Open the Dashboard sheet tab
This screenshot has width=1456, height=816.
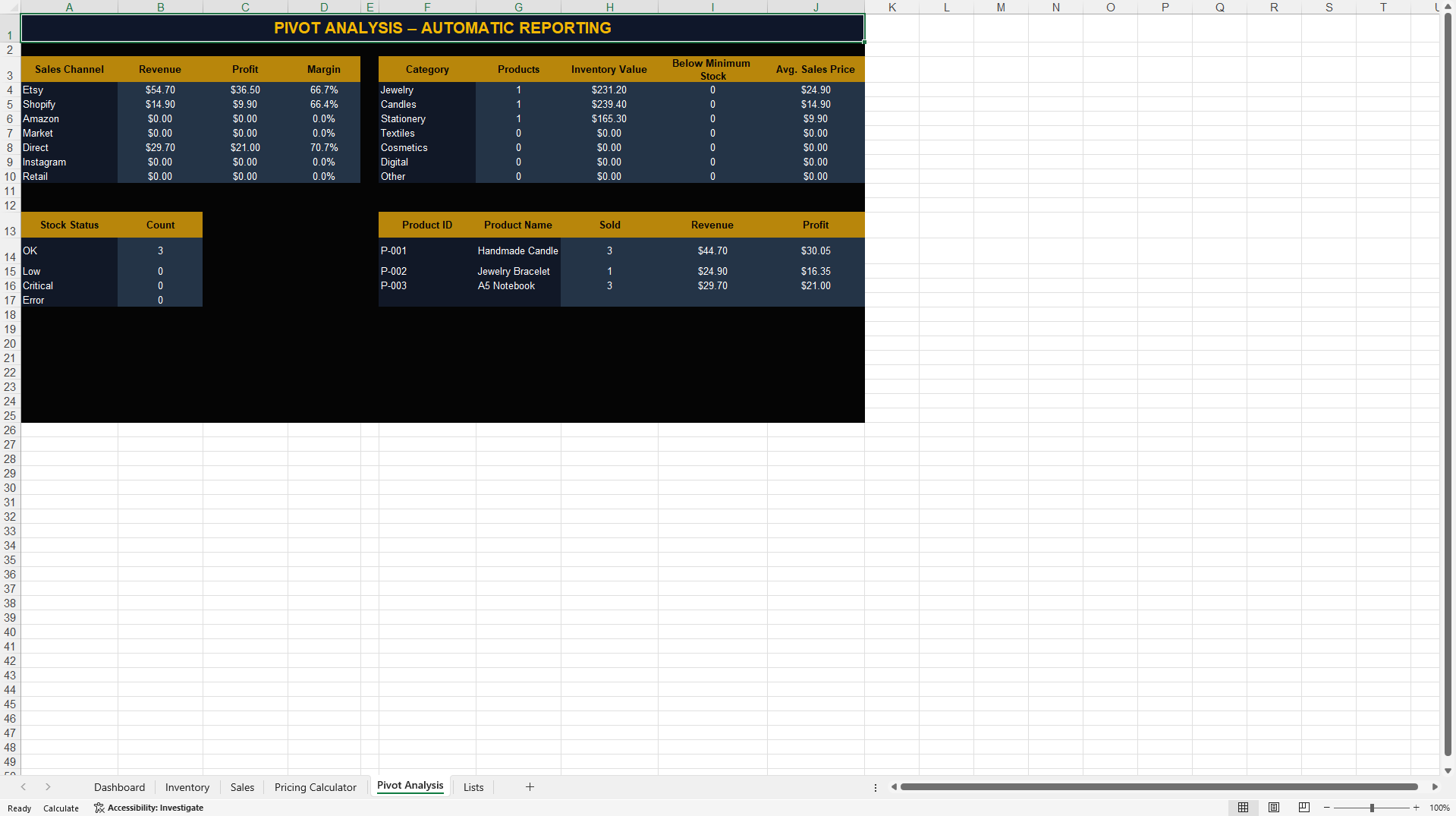click(x=119, y=787)
